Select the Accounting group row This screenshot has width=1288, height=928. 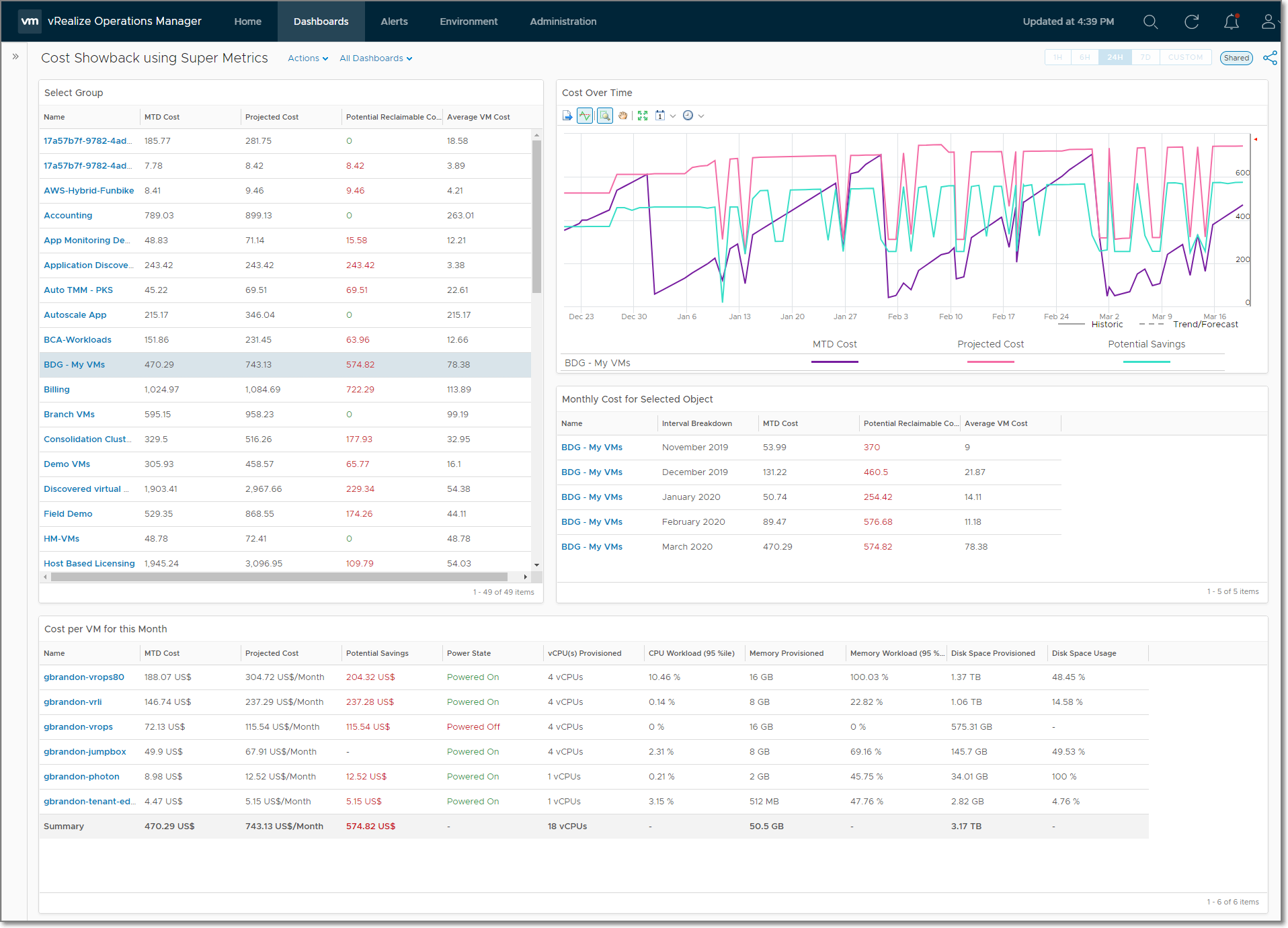coord(285,216)
